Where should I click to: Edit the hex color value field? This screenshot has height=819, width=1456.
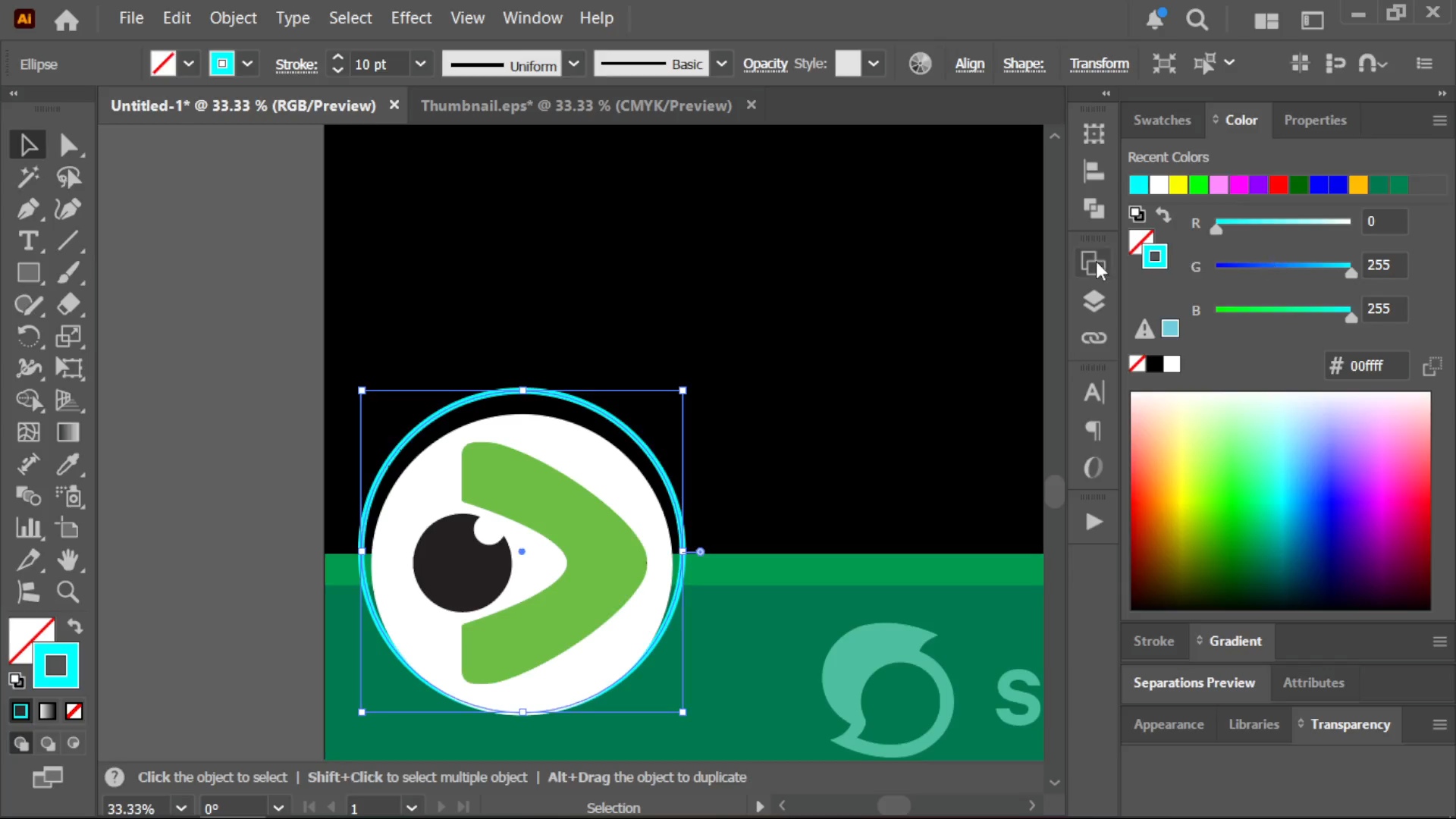tap(1376, 366)
